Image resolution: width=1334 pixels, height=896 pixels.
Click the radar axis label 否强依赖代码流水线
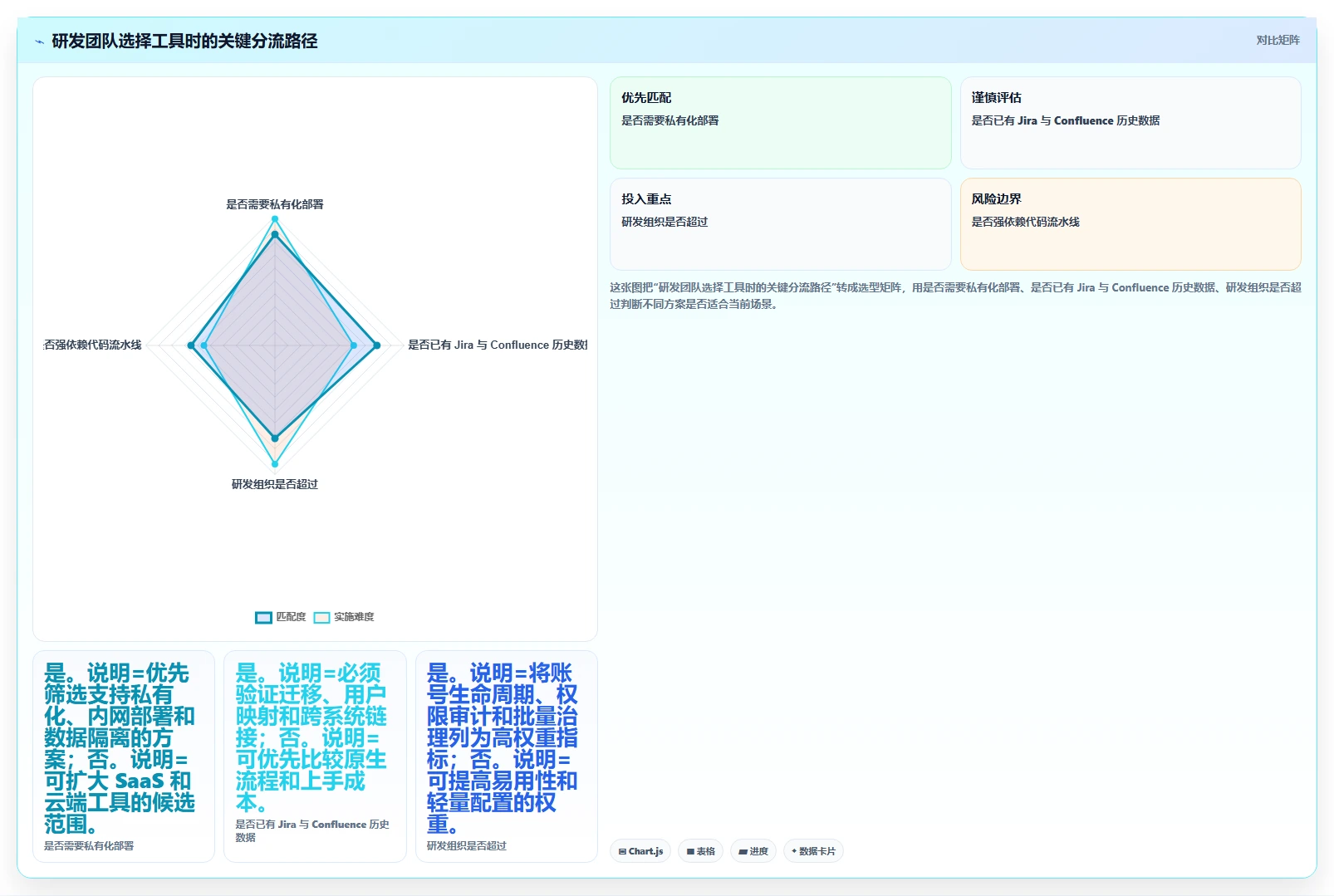(x=93, y=345)
